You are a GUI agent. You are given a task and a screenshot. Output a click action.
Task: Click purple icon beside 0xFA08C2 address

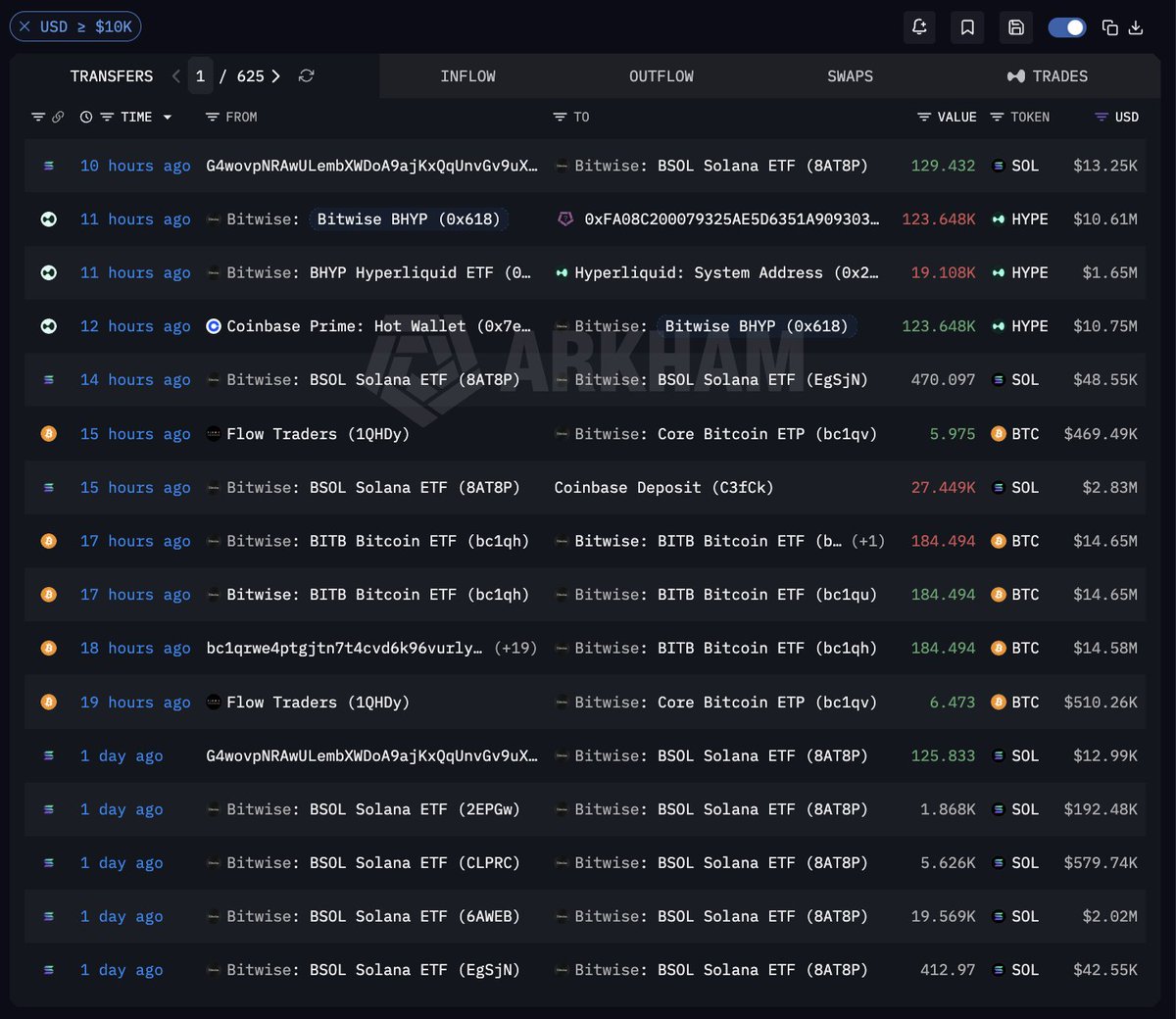[565, 219]
